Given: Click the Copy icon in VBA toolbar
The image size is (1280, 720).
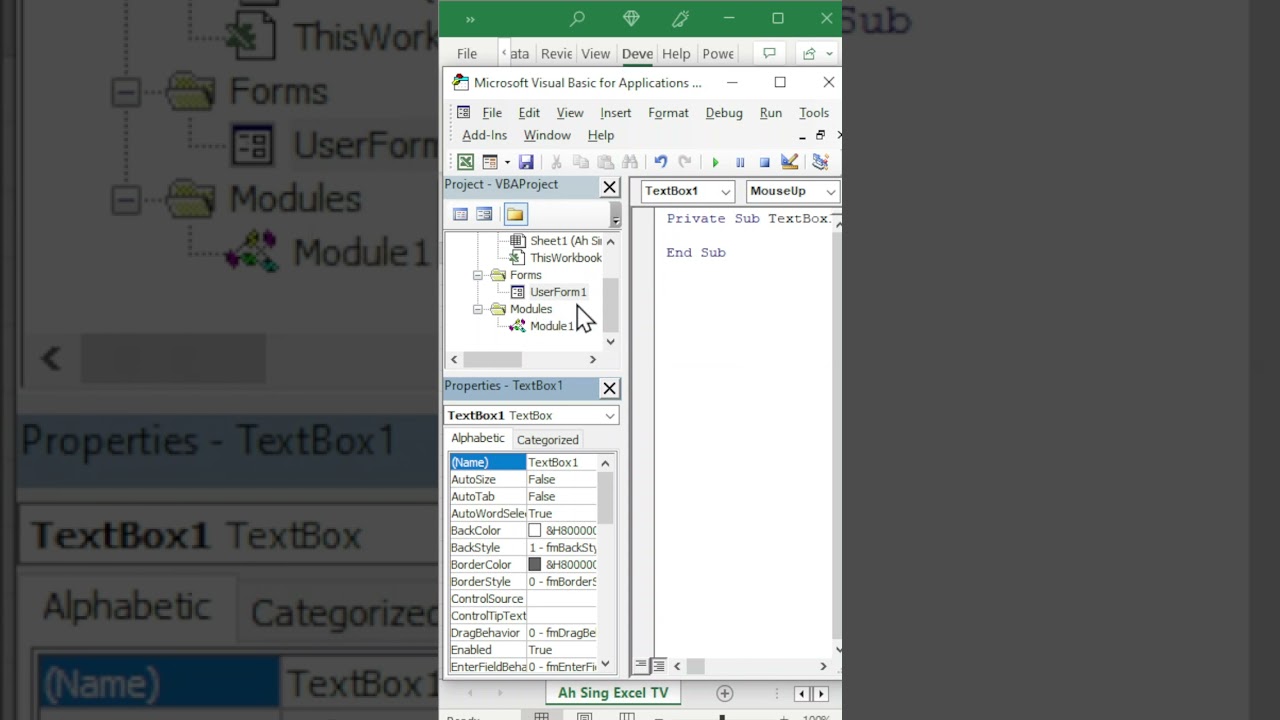Looking at the screenshot, I should pos(581,162).
